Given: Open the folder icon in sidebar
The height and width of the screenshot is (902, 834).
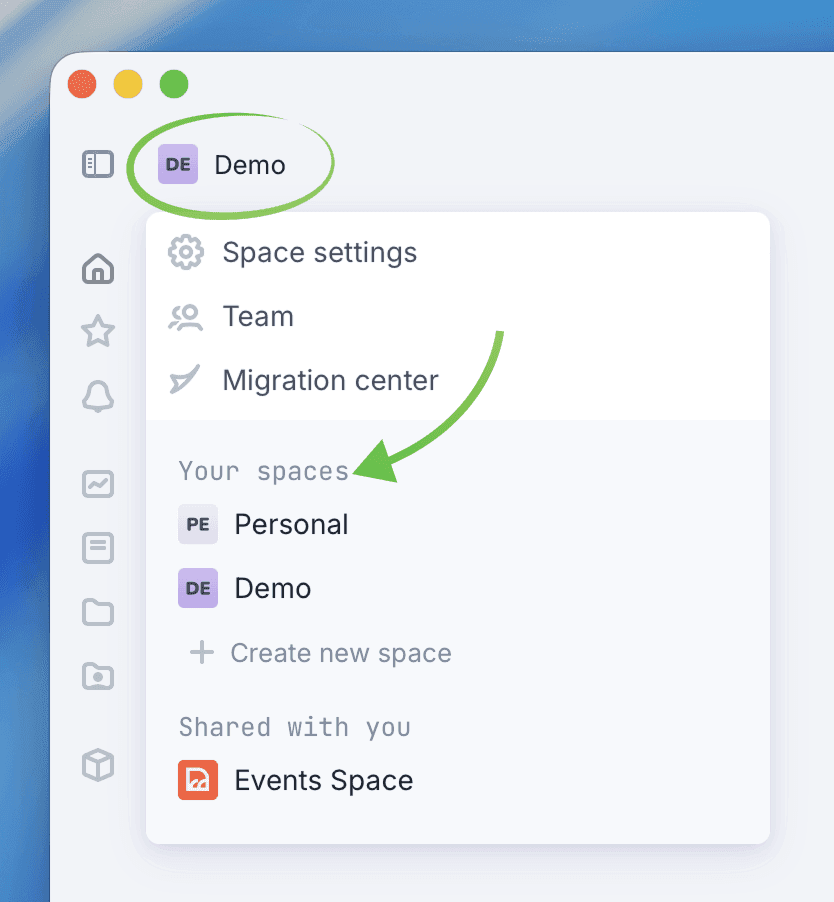Looking at the screenshot, I should click(98, 612).
